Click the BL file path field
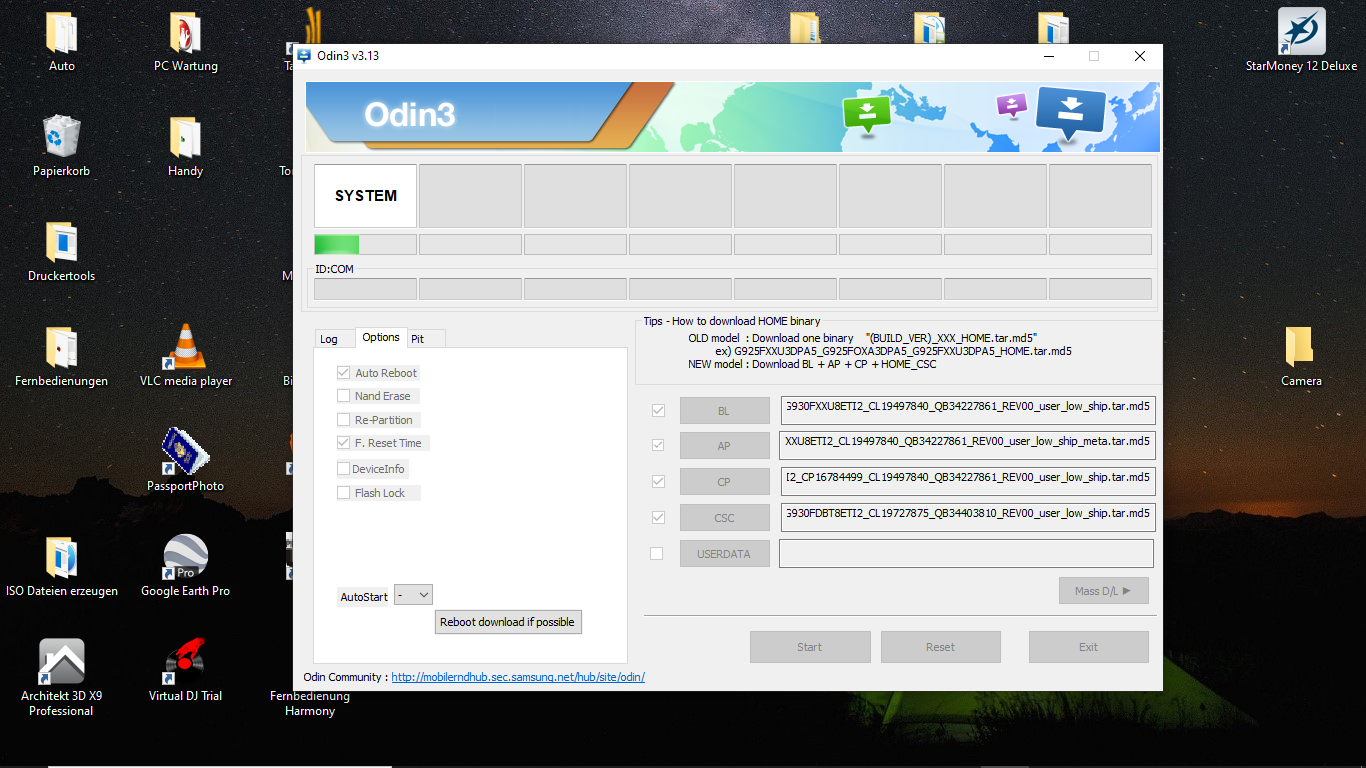The height and width of the screenshot is (768, 1366). point(967,410)
